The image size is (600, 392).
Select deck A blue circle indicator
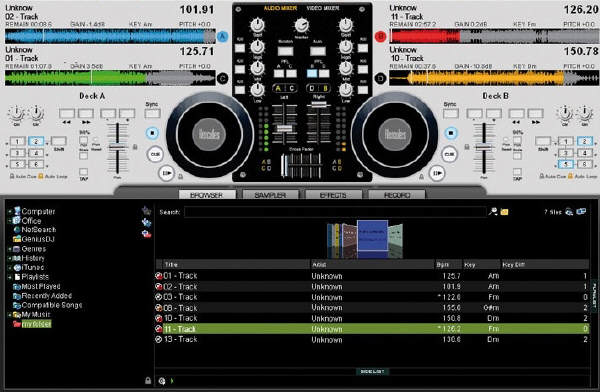(x=222, y=37)
